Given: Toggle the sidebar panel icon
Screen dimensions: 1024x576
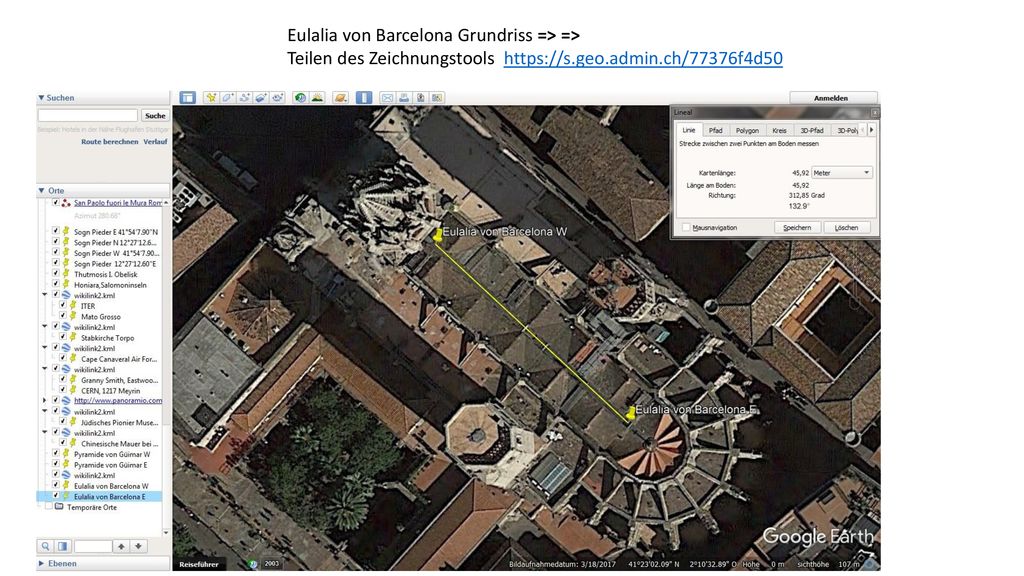Looking at the screenshot, I should coord(187,98).
